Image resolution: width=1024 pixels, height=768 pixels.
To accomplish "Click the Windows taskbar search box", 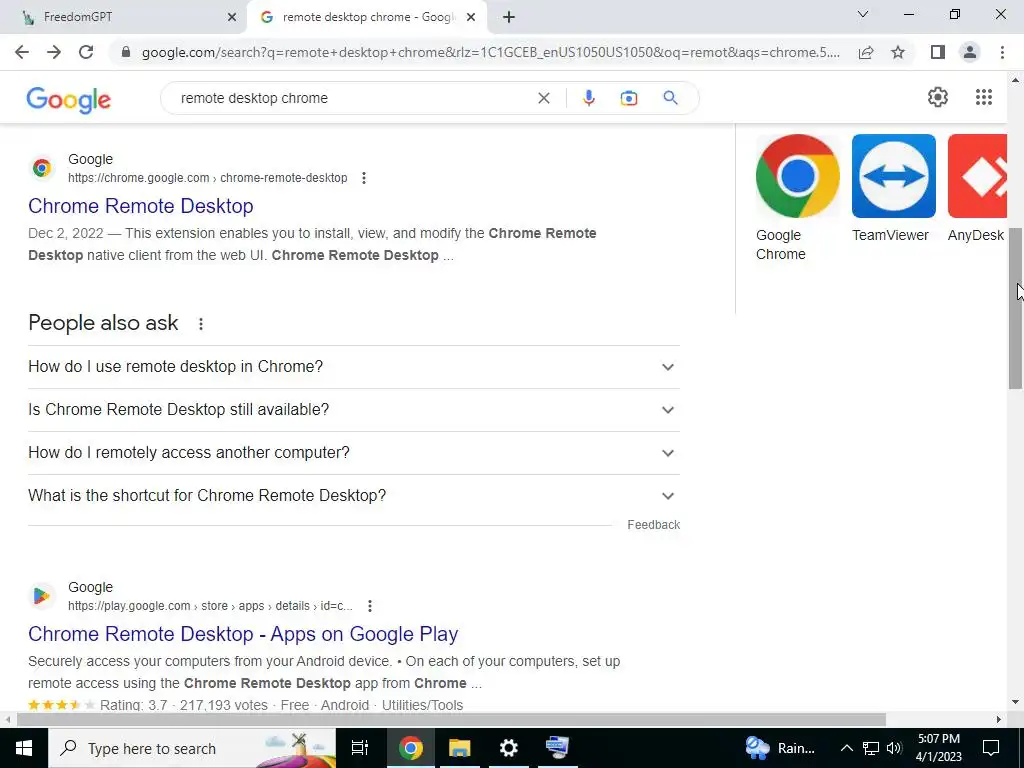I will tap(192, 748).
